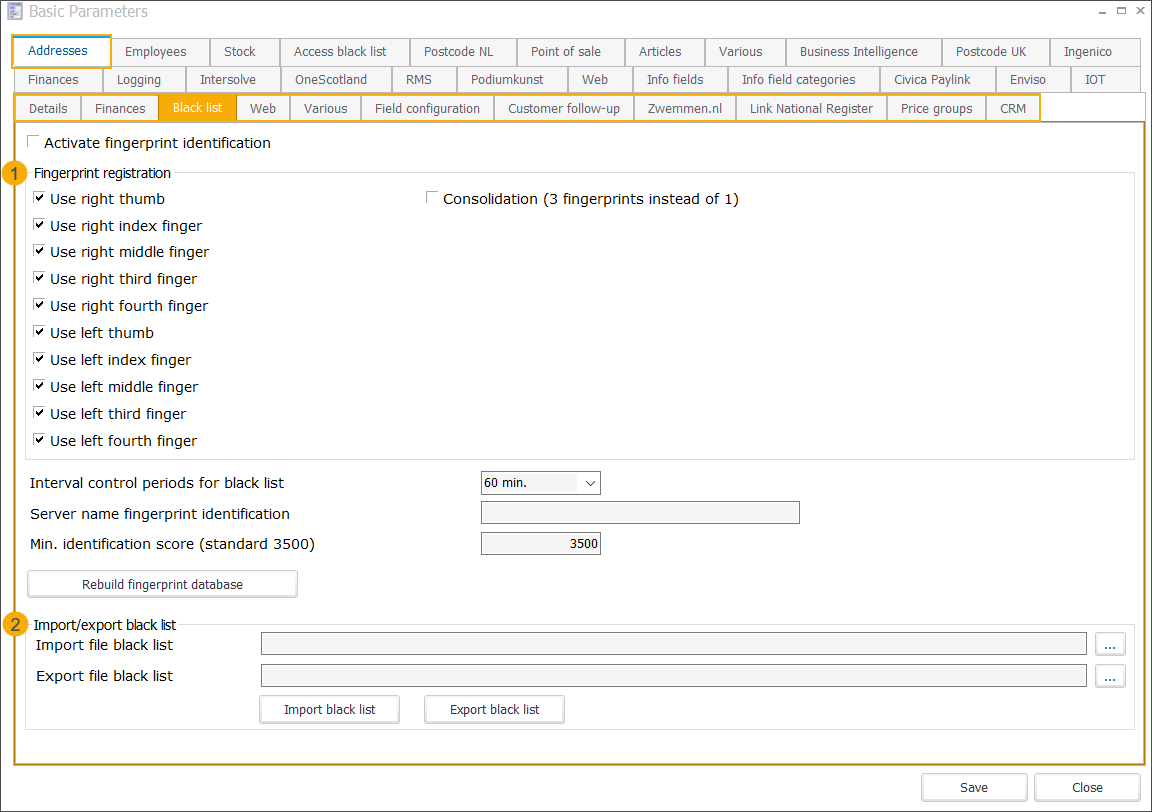
Task: Browse for export file black list
Action: tap(1109, 677)
